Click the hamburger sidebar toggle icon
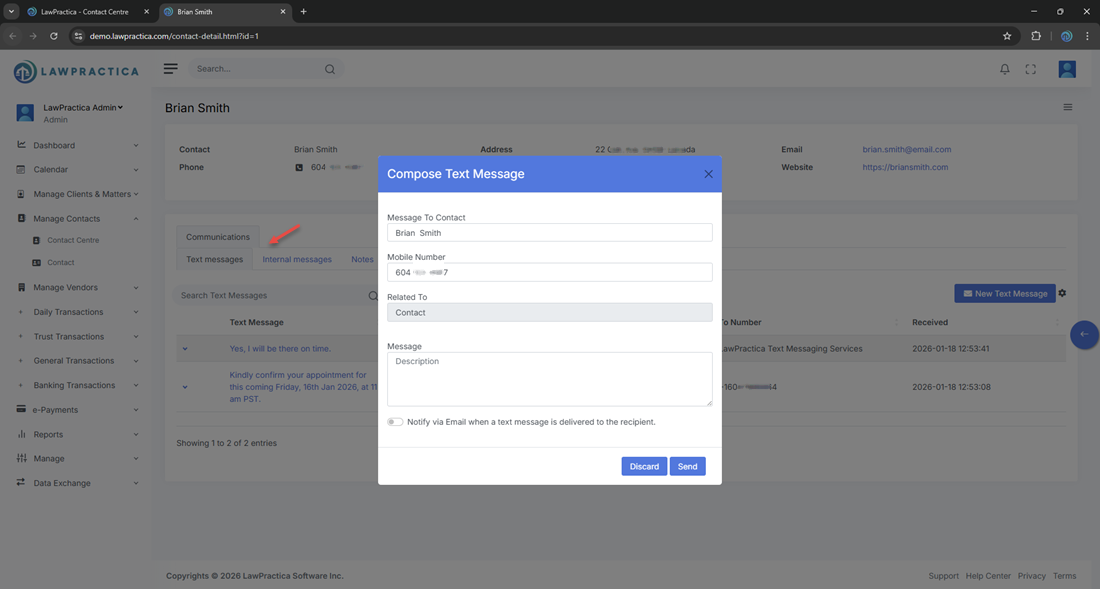Screen dimensions: 1100x589 point(171,69)
